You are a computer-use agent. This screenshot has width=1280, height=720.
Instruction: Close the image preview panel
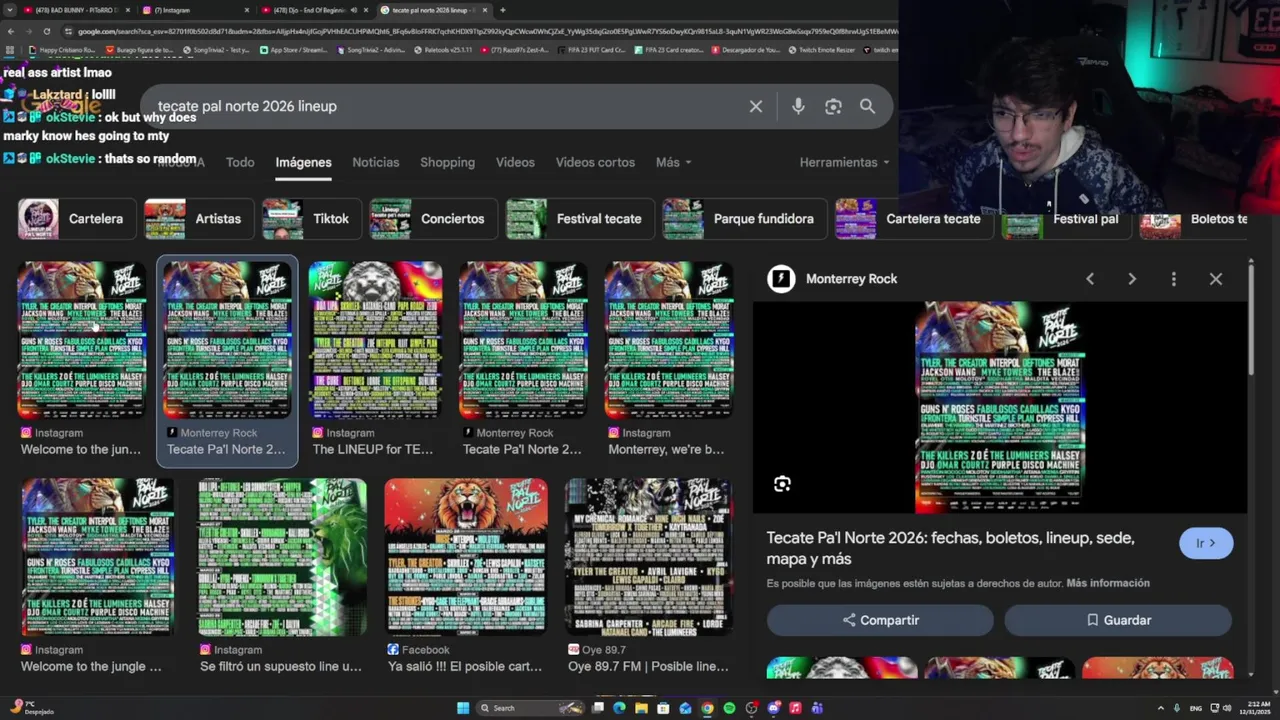coord(1216,279)
